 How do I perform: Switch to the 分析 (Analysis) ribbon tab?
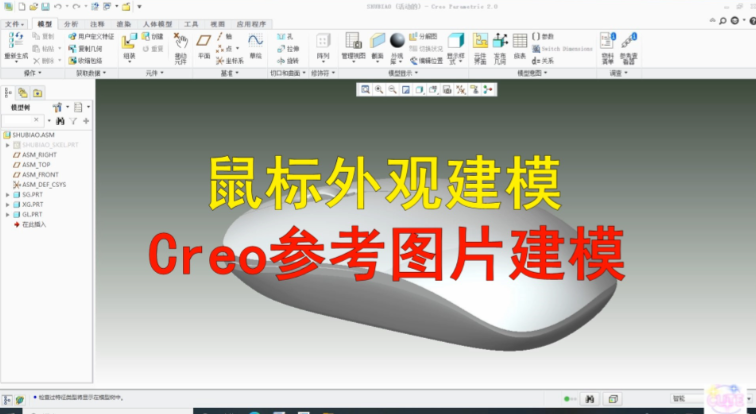71,22
